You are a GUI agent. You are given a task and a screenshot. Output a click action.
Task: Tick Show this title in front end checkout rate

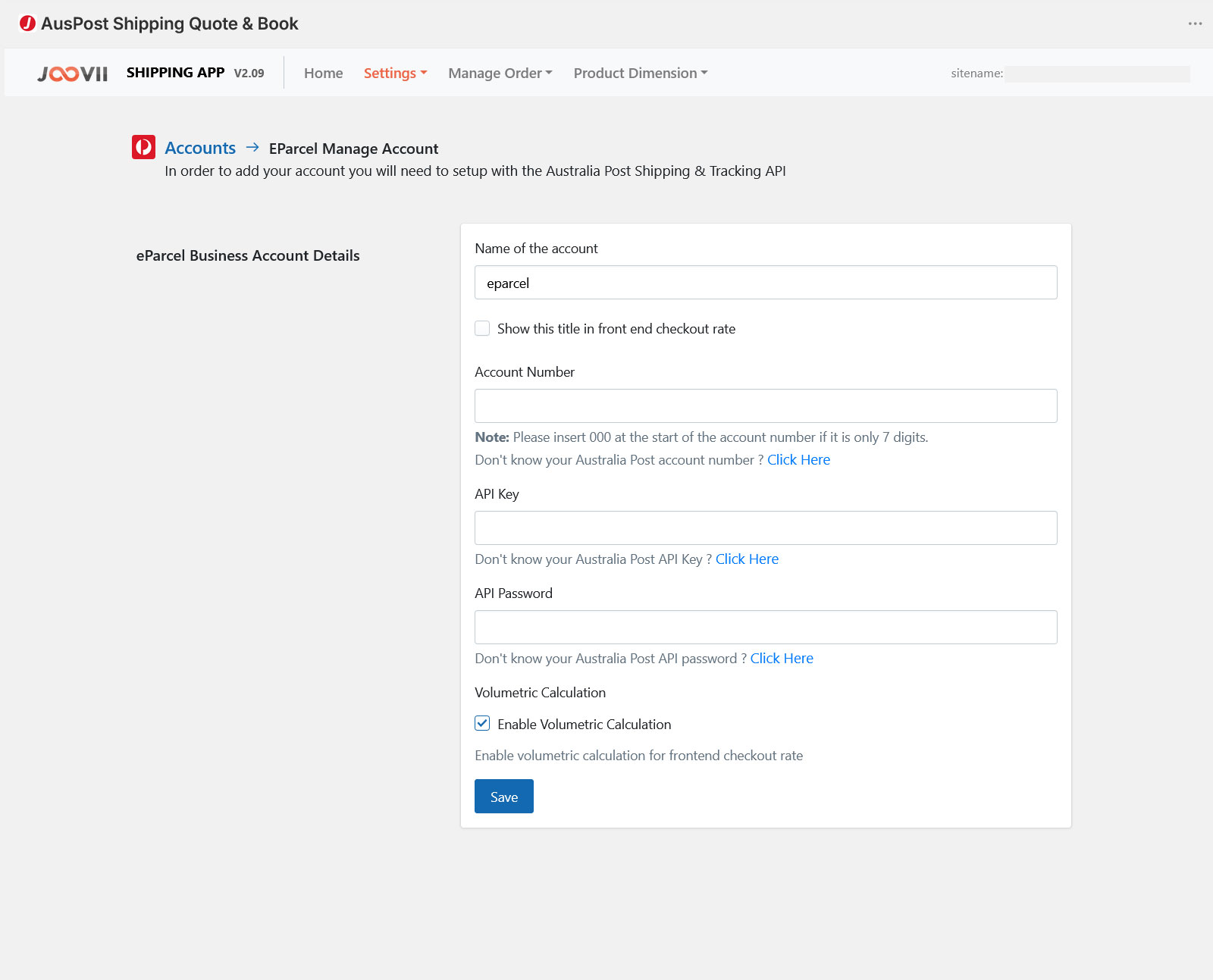point(482,328)
